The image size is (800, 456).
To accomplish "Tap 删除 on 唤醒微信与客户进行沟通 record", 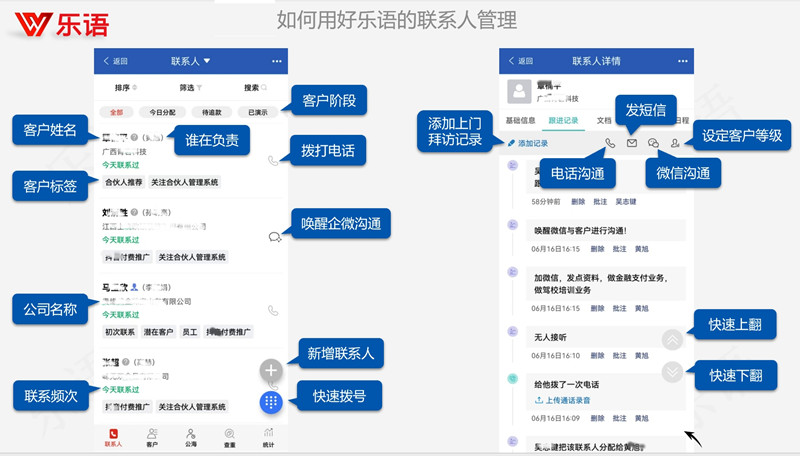I will 597,249.
